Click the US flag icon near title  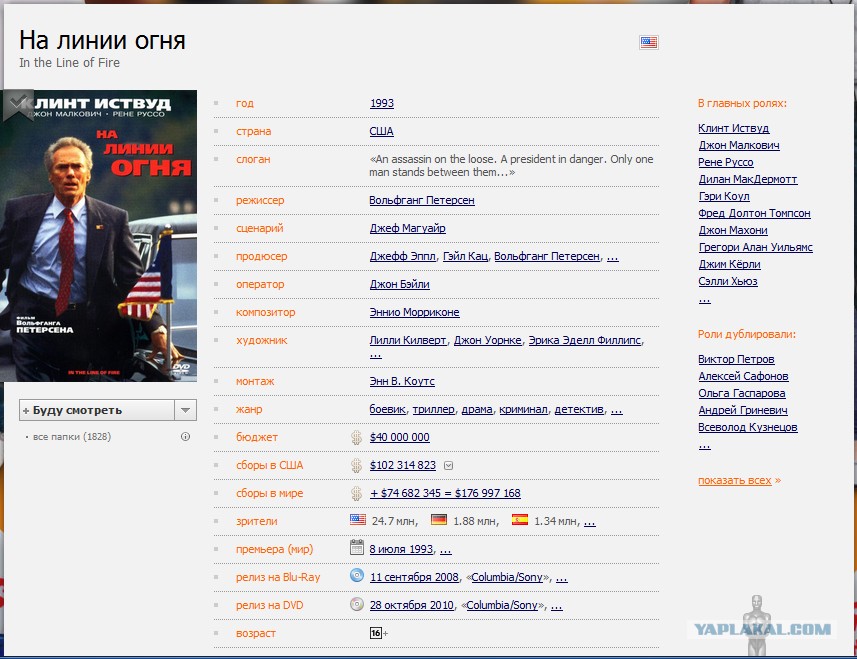pos(649,42)
